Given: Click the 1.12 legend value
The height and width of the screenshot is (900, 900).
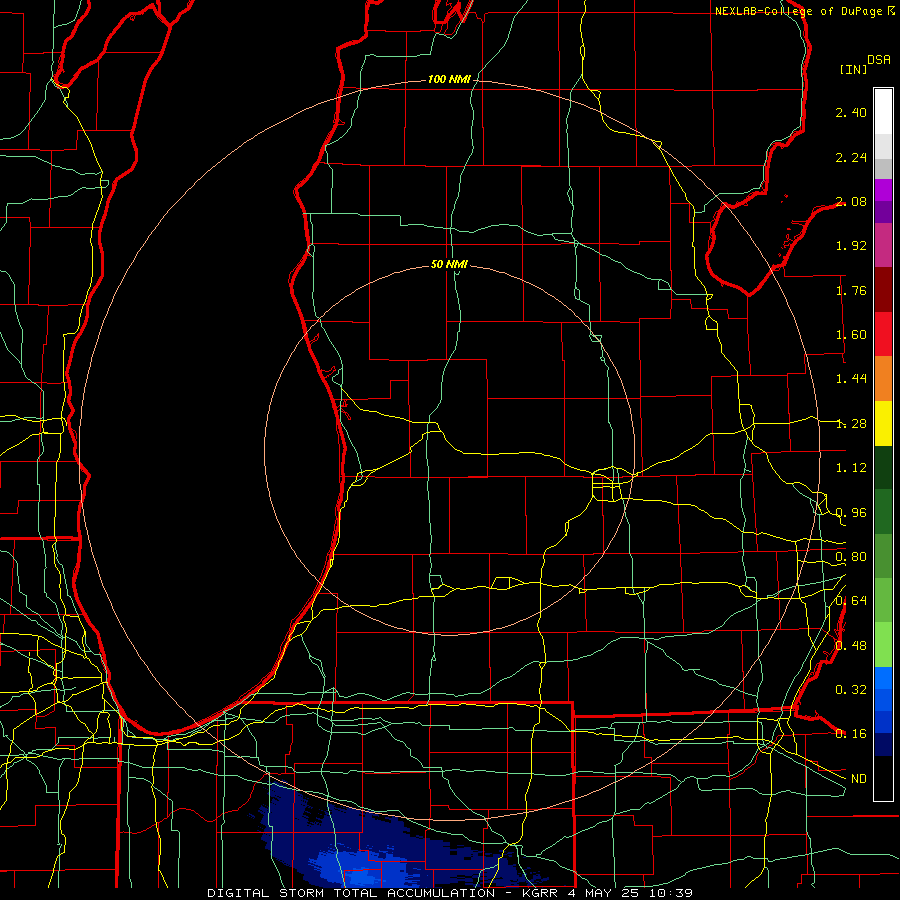Looking at the screenshot, I should tap(851, 468).
